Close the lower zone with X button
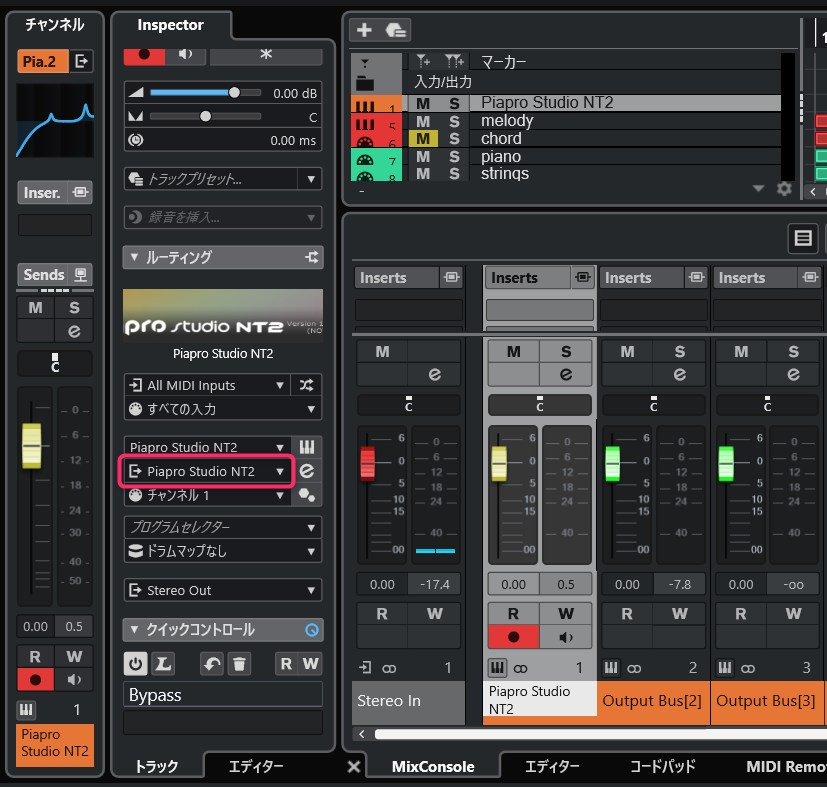 coord(354,766)
